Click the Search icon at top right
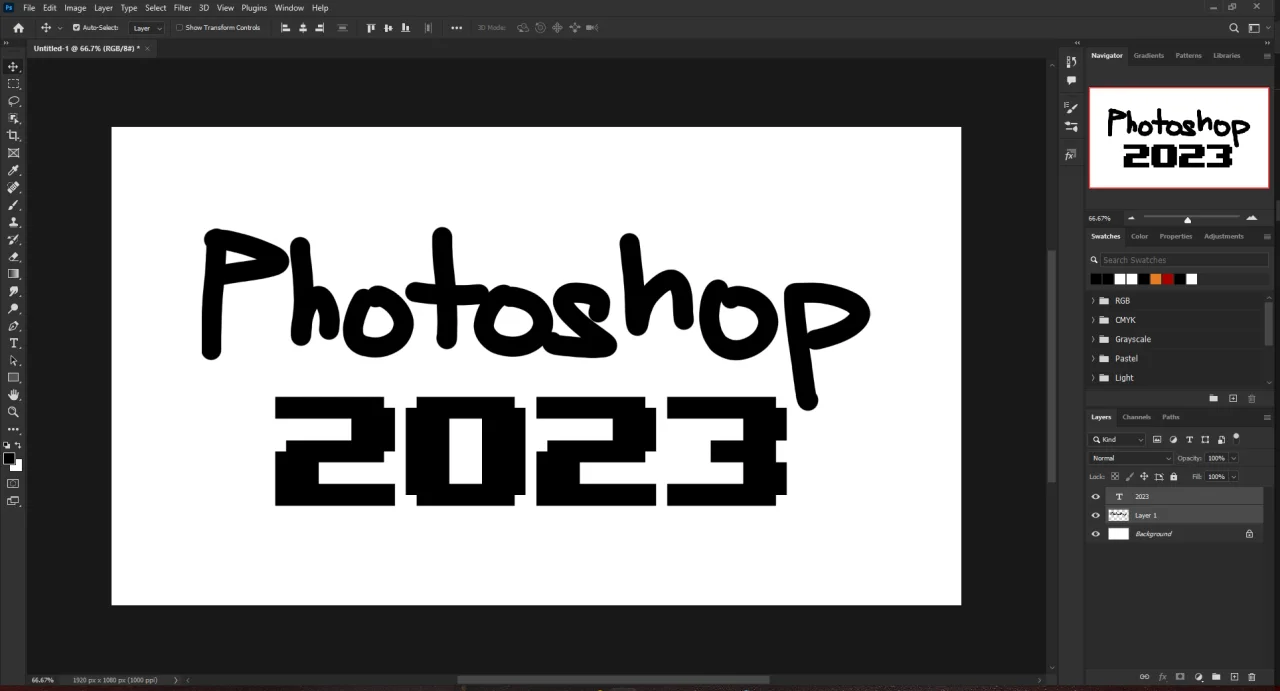 (x=1233, y=28)
